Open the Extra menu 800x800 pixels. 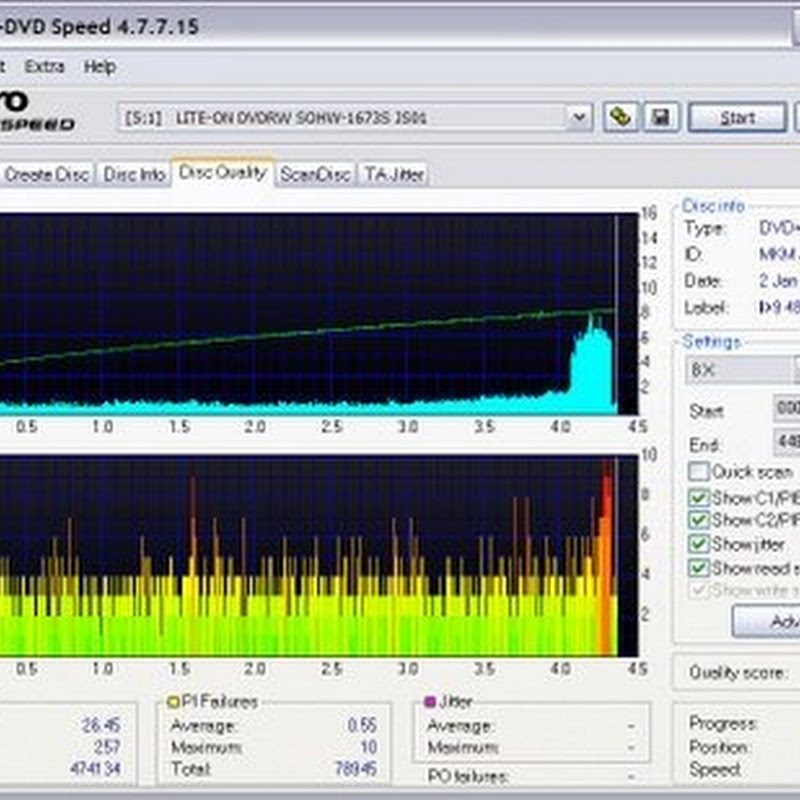pos(44,67)
